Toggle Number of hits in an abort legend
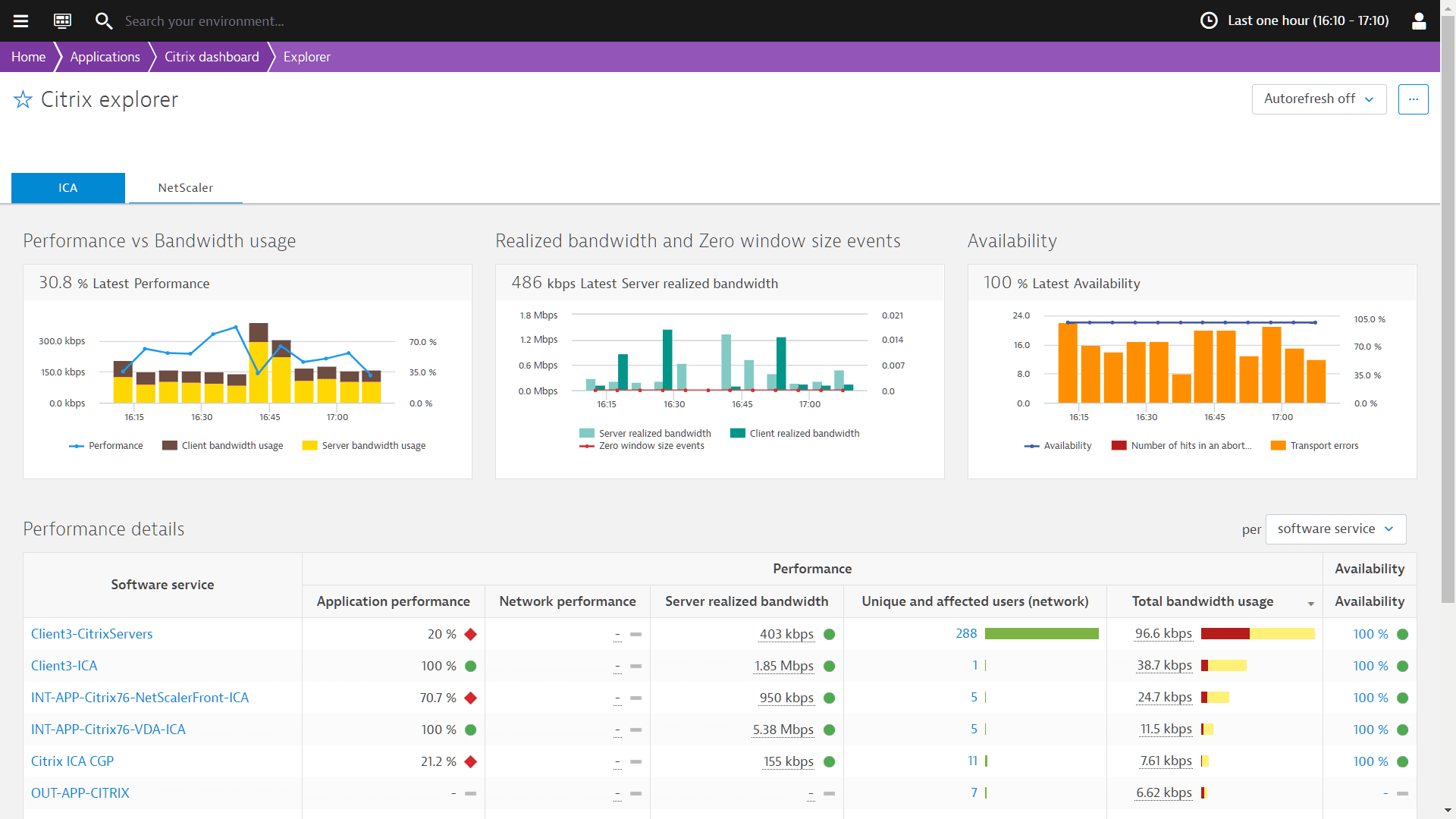Screen dimensions: 1456x819 [1181, 446]
